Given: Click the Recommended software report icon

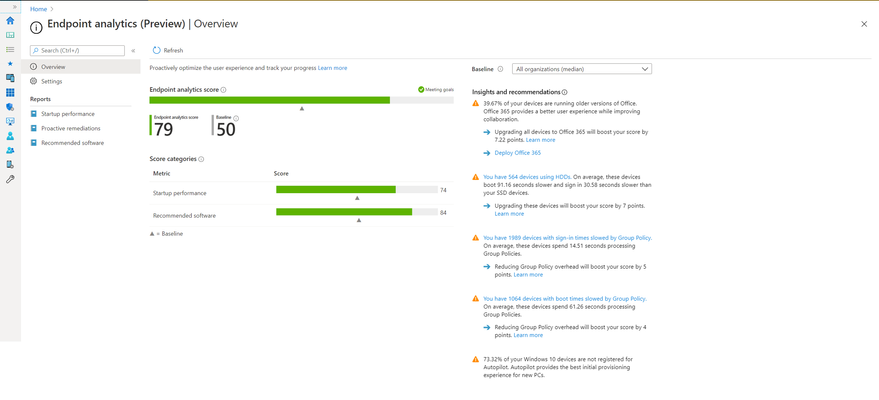Looking at the screenshot, I should coord(34,143).
